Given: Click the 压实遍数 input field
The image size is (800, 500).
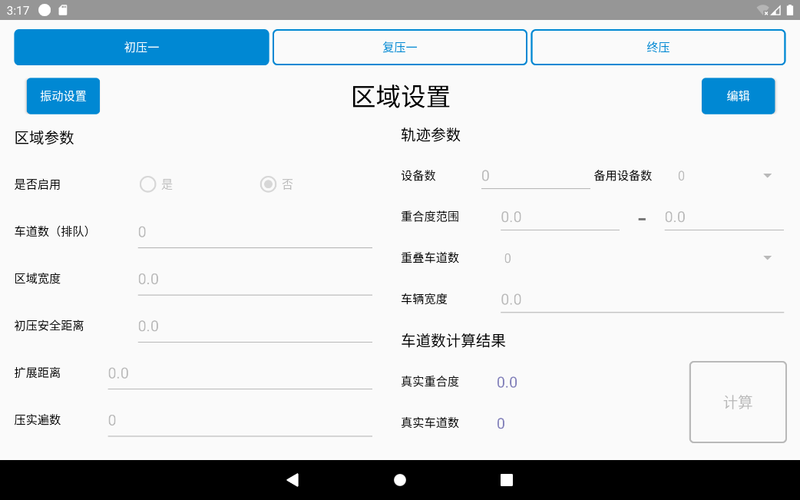Looking at the screenshot, I should (x=240, y=420).
